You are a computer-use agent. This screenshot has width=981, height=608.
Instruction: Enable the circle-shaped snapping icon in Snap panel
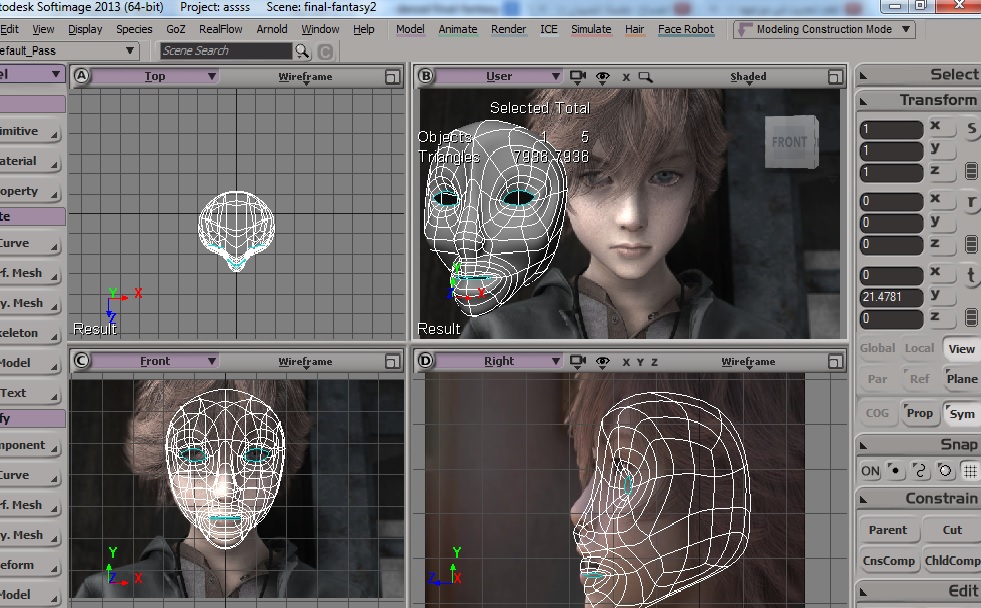pyautogui.click(x=945, y=470)
